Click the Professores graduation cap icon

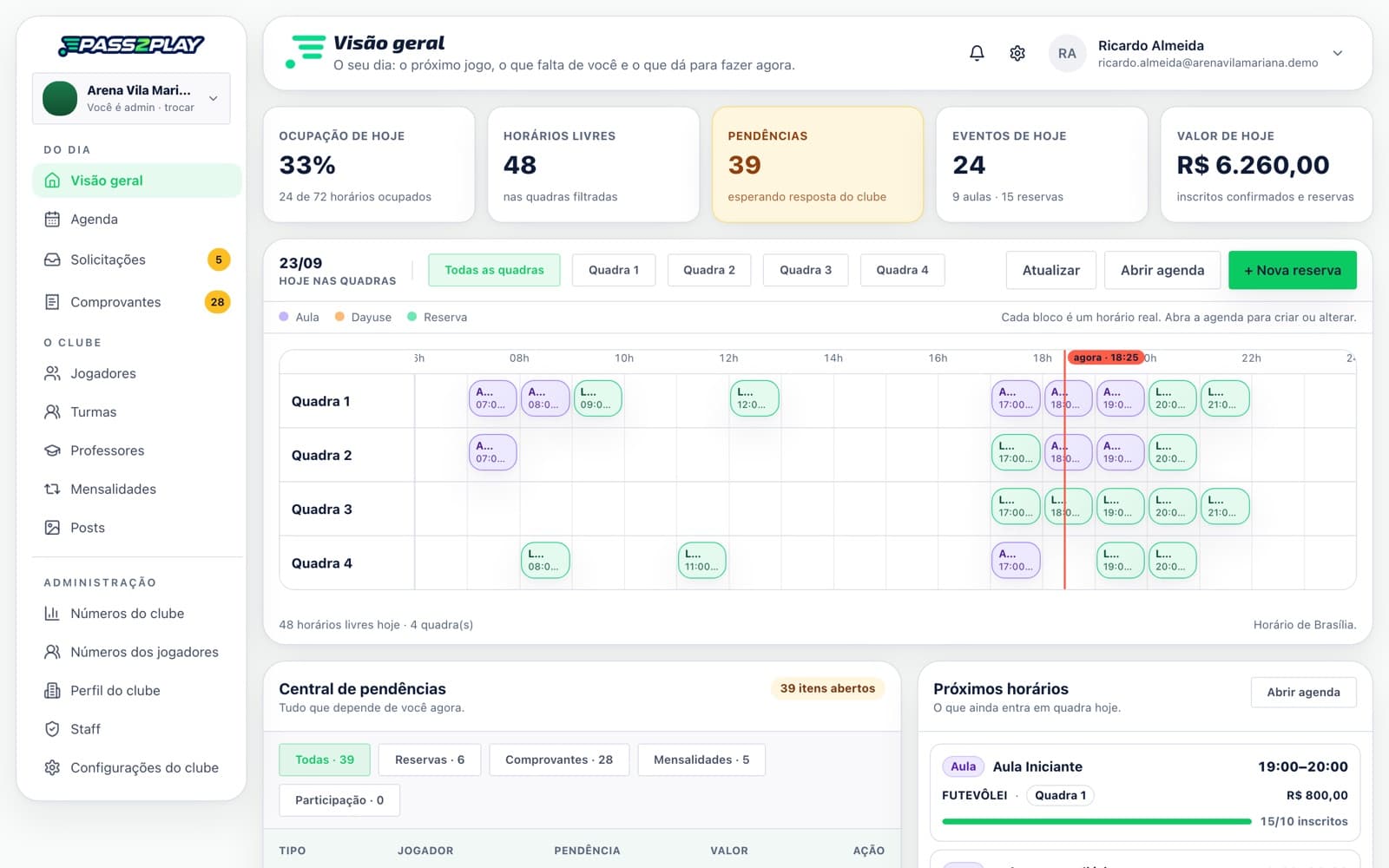[x=52, y=450]
